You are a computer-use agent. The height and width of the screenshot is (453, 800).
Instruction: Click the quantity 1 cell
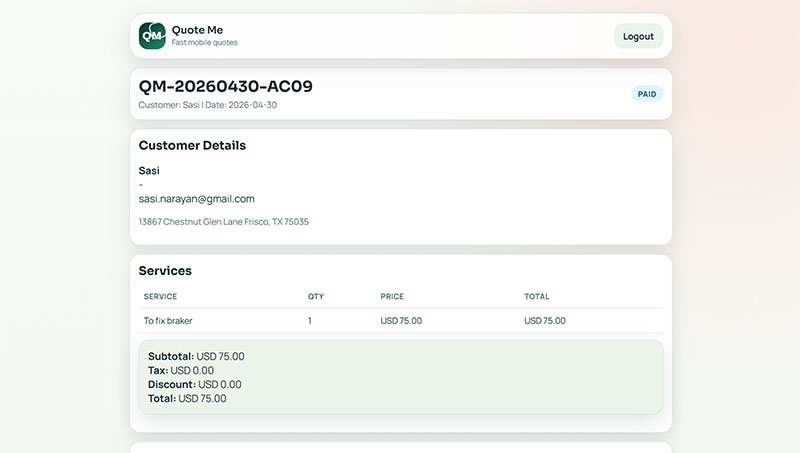[x=310, y=321]
